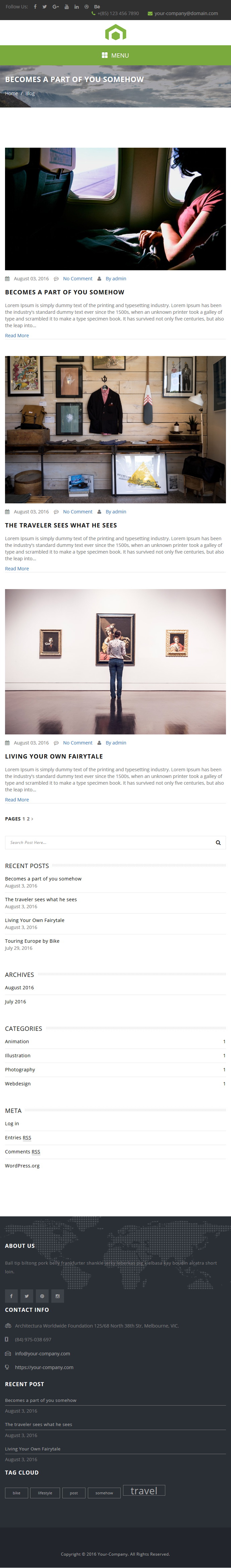Screen dimensions: 231x1568
Task: Open the LinkedIn icon in header
Action: tap(77, 7)
